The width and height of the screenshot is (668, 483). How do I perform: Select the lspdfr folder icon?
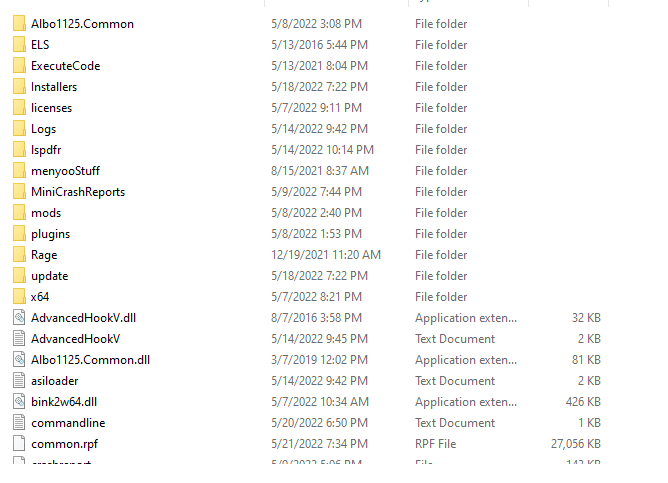pyautogui.click(x=19, y=150)
